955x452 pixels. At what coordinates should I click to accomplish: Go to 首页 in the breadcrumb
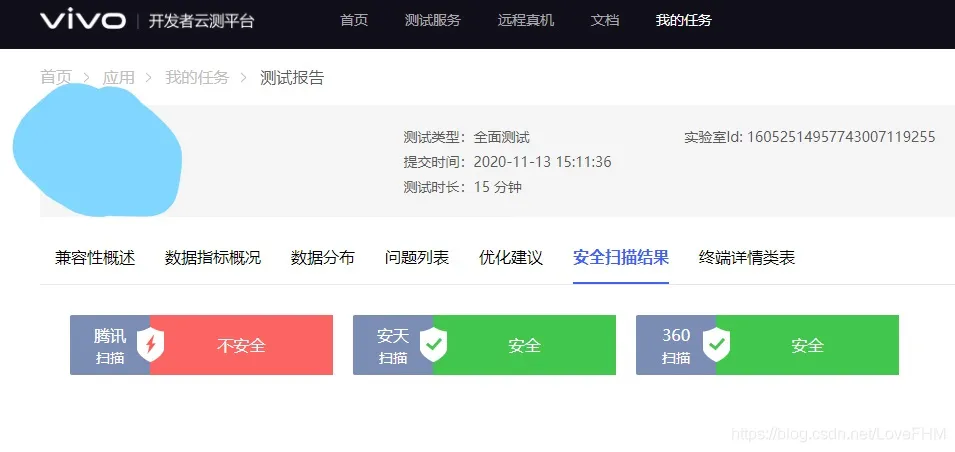point(56,77)
